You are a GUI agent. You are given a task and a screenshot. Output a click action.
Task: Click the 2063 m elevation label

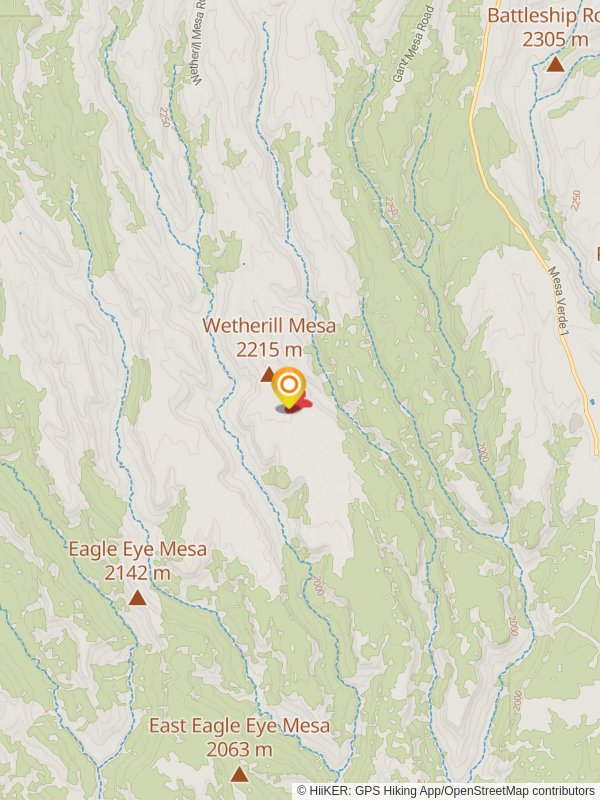pos(239,749)
